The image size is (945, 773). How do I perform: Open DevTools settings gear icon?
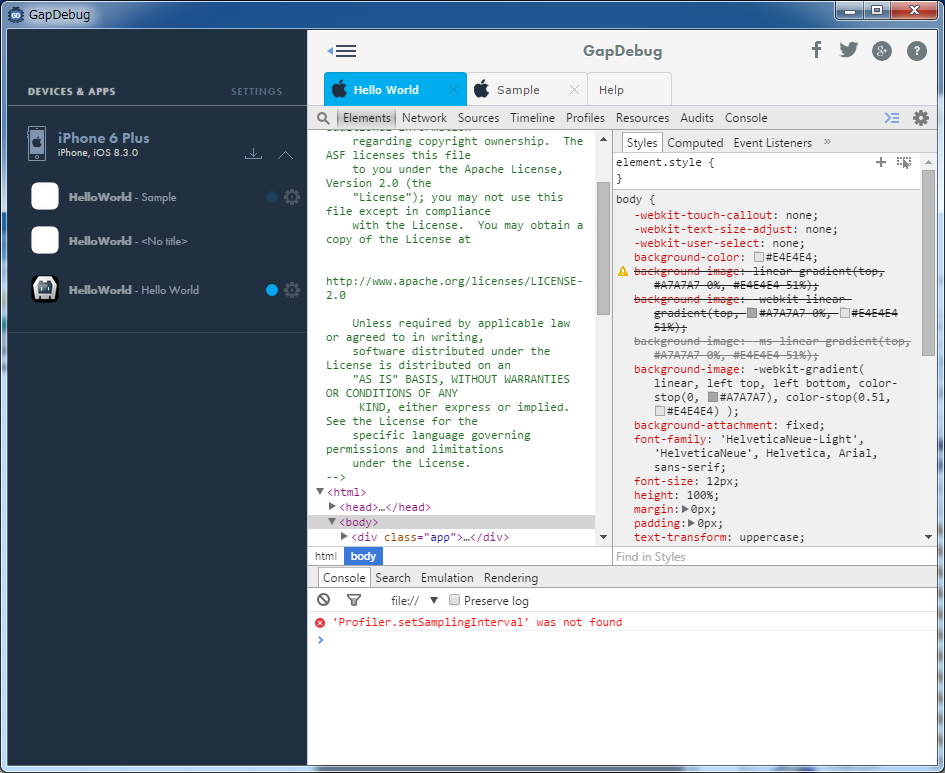click(921, 118)
